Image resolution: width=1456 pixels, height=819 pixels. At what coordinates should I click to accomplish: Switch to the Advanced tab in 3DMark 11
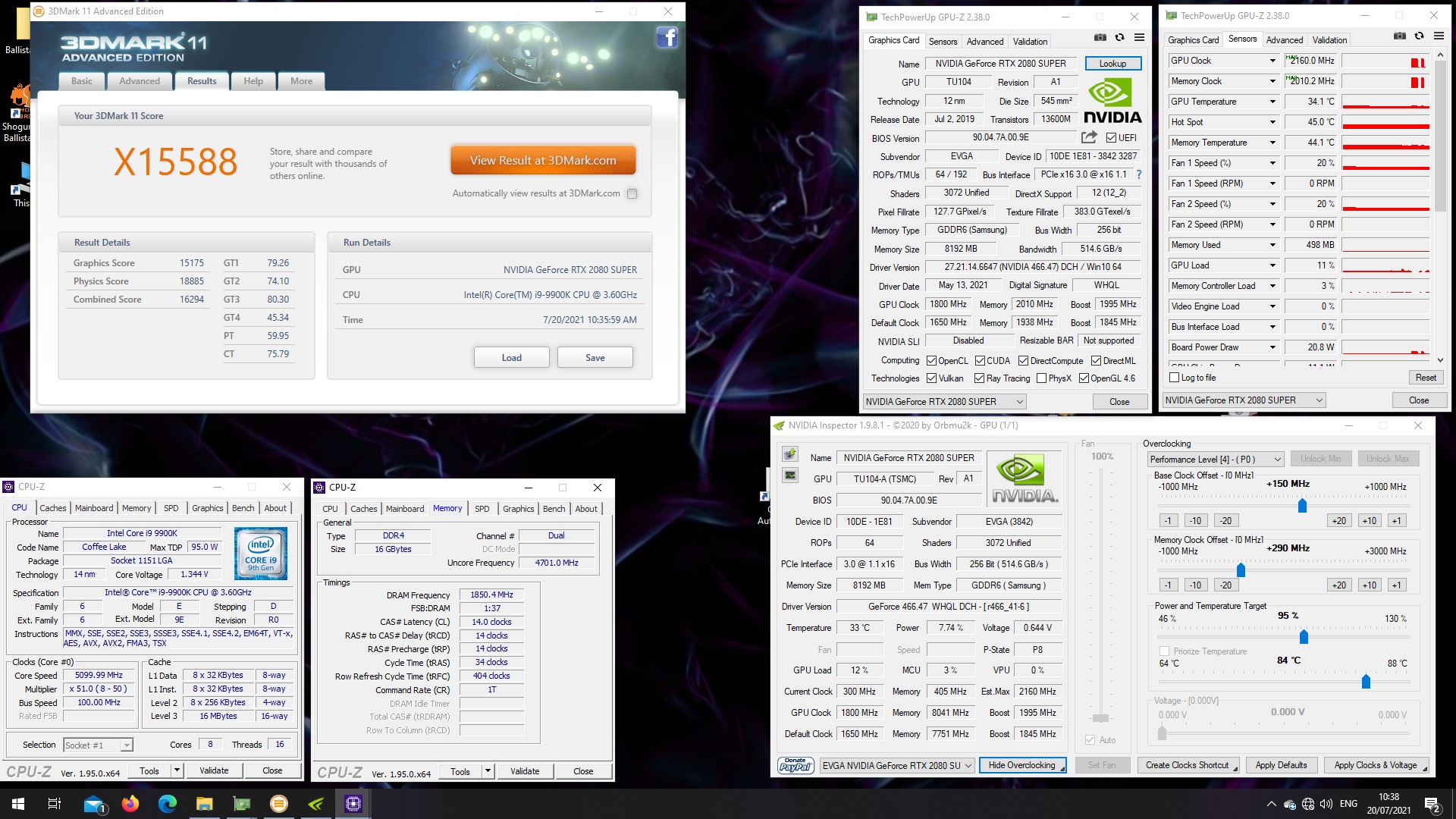click(x=140, y=81)
